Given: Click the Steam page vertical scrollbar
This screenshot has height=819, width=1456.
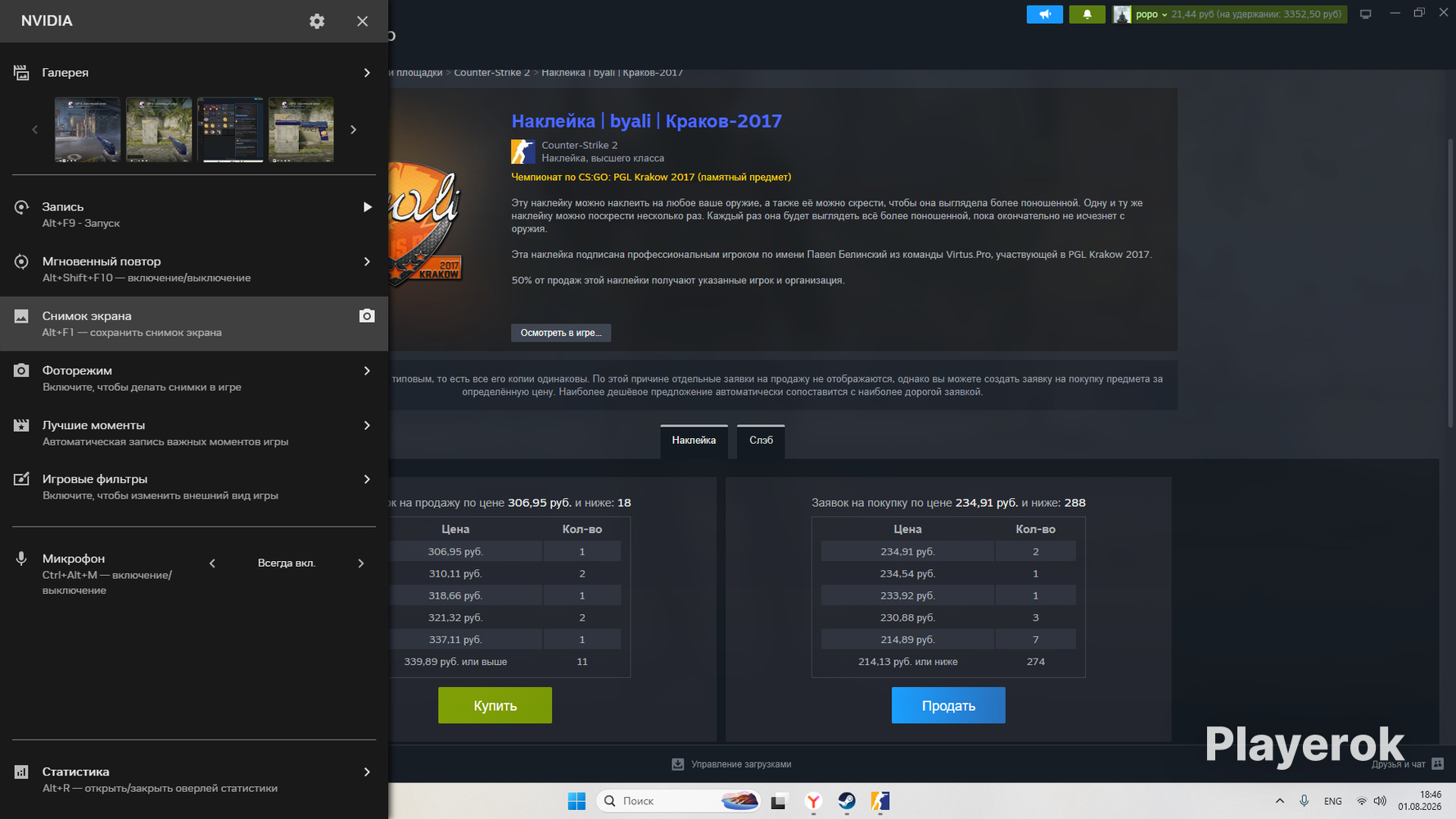Looking at the screenshot, I should [1452, 283].
